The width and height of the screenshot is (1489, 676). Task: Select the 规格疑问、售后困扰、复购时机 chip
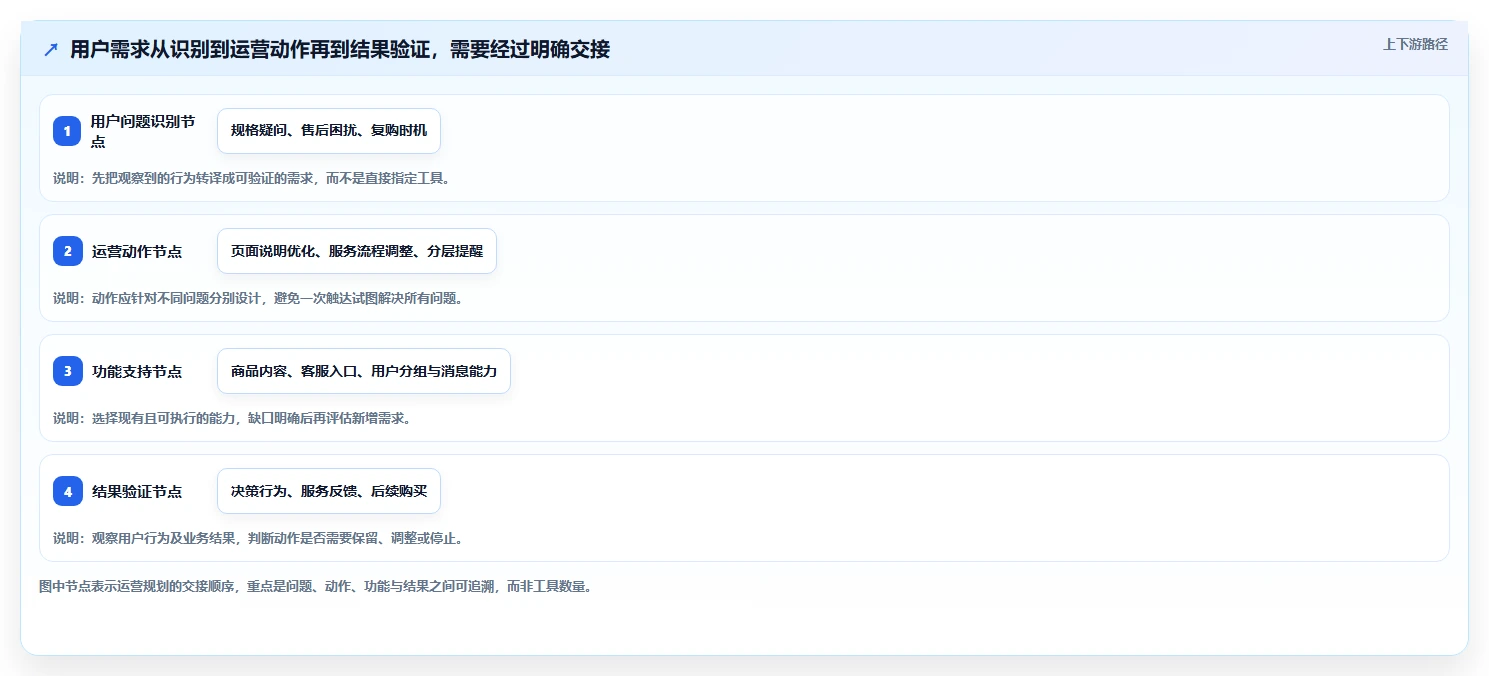click(329, 131)
